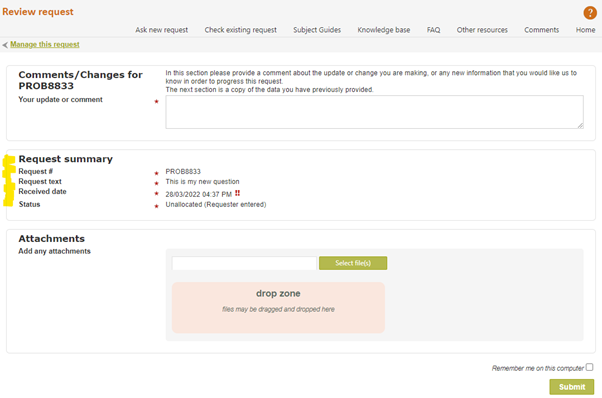Click the 'Received date' label

42,192
